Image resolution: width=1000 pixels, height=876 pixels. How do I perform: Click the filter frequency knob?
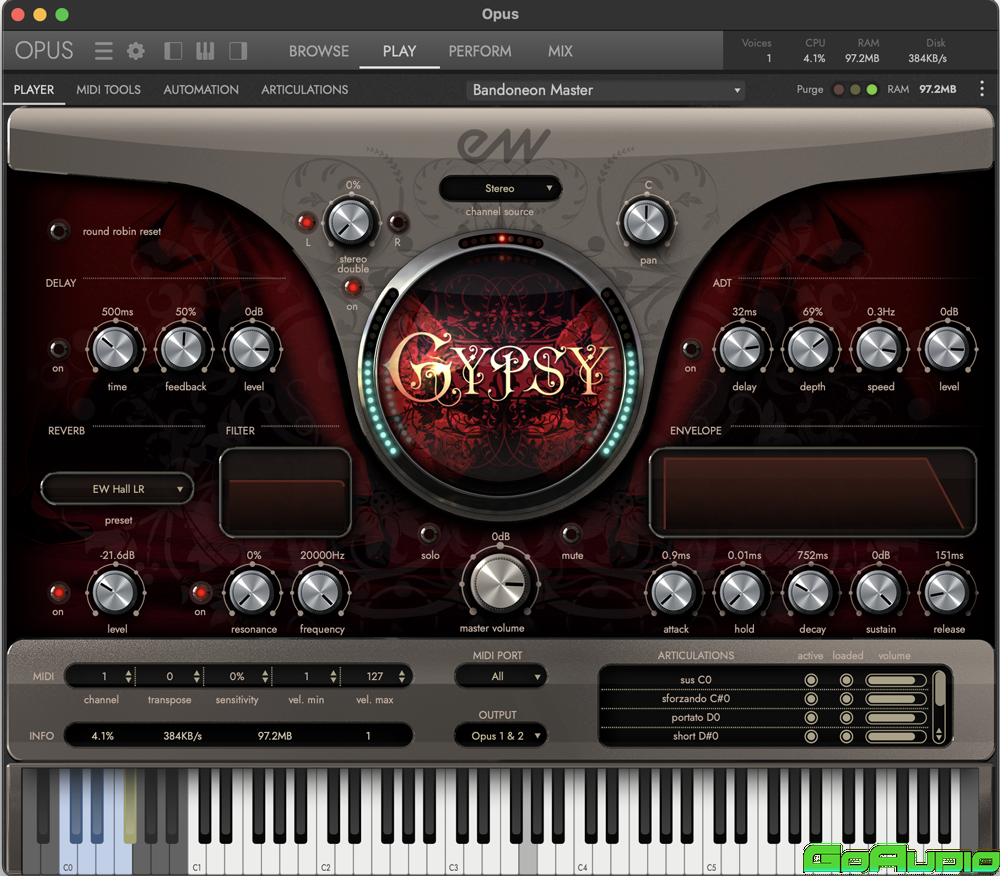tap(320, 592)
